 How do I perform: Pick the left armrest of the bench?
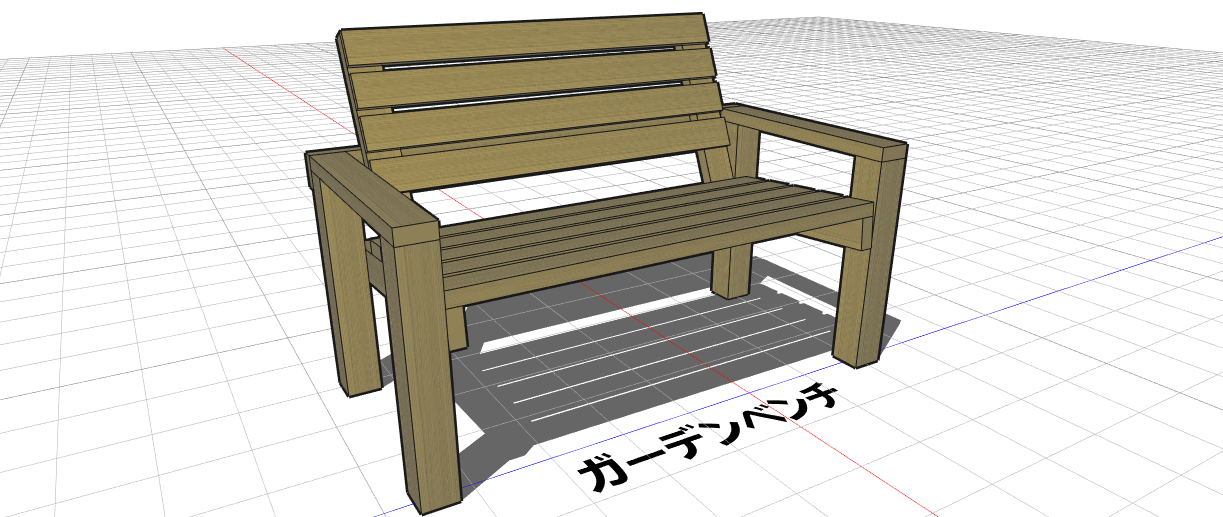(372, 197)
